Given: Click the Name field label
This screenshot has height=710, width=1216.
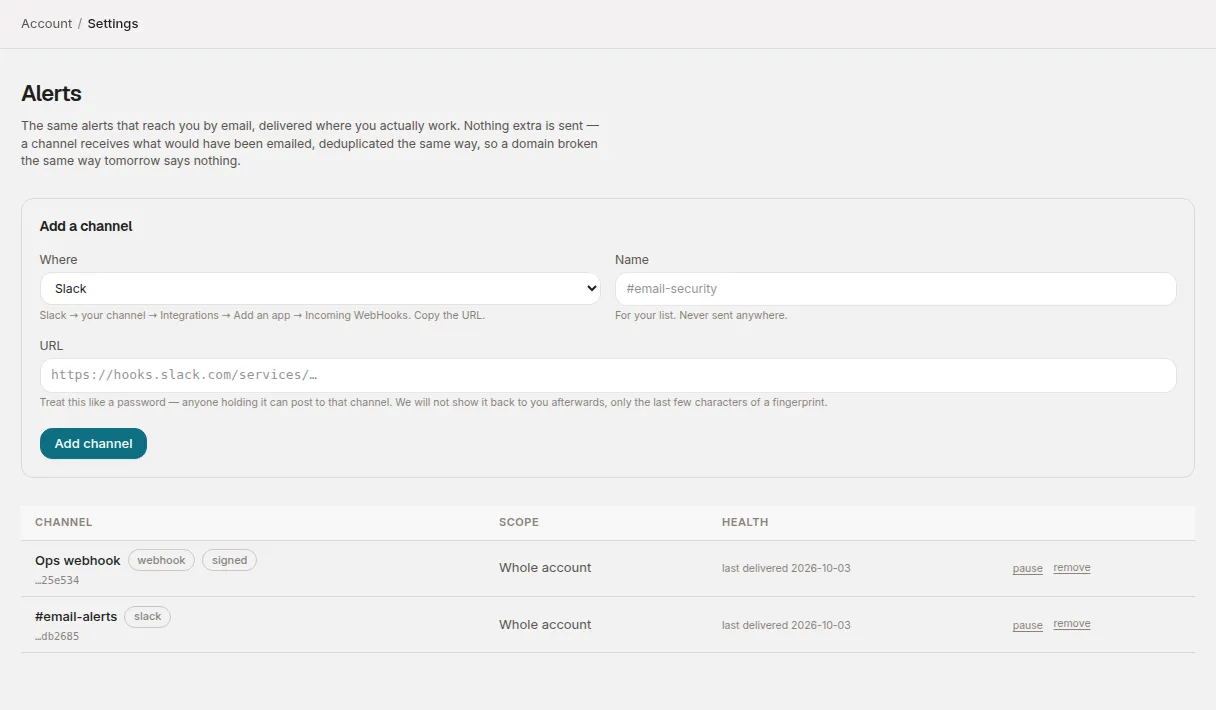Looking at the screenshot, I should (632, 260).
